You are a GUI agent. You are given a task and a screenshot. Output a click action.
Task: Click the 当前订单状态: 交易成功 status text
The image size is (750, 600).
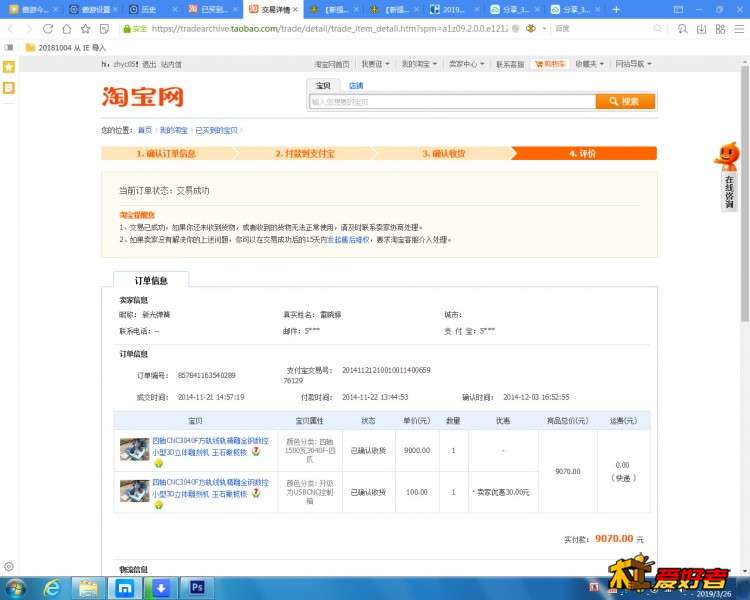coord(164,190)
